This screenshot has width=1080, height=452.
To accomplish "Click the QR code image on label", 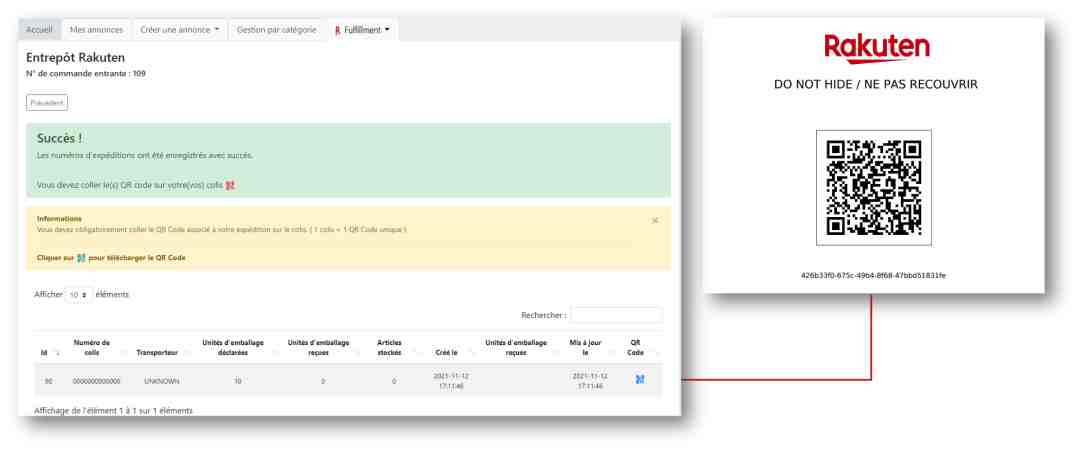I will tap(874, 187).
